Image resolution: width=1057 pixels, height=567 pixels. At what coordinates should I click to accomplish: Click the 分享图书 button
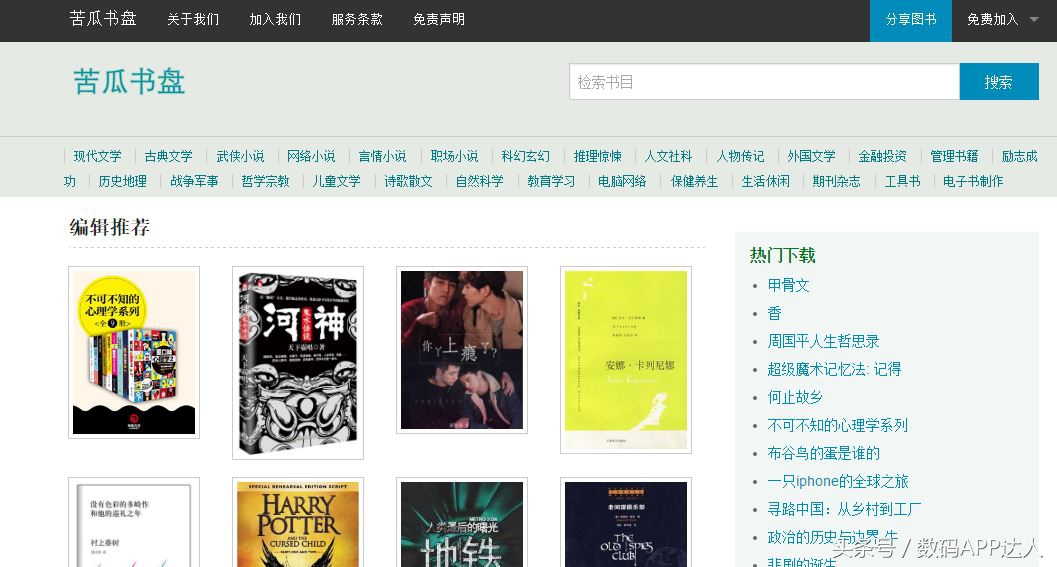pos(911,20)
